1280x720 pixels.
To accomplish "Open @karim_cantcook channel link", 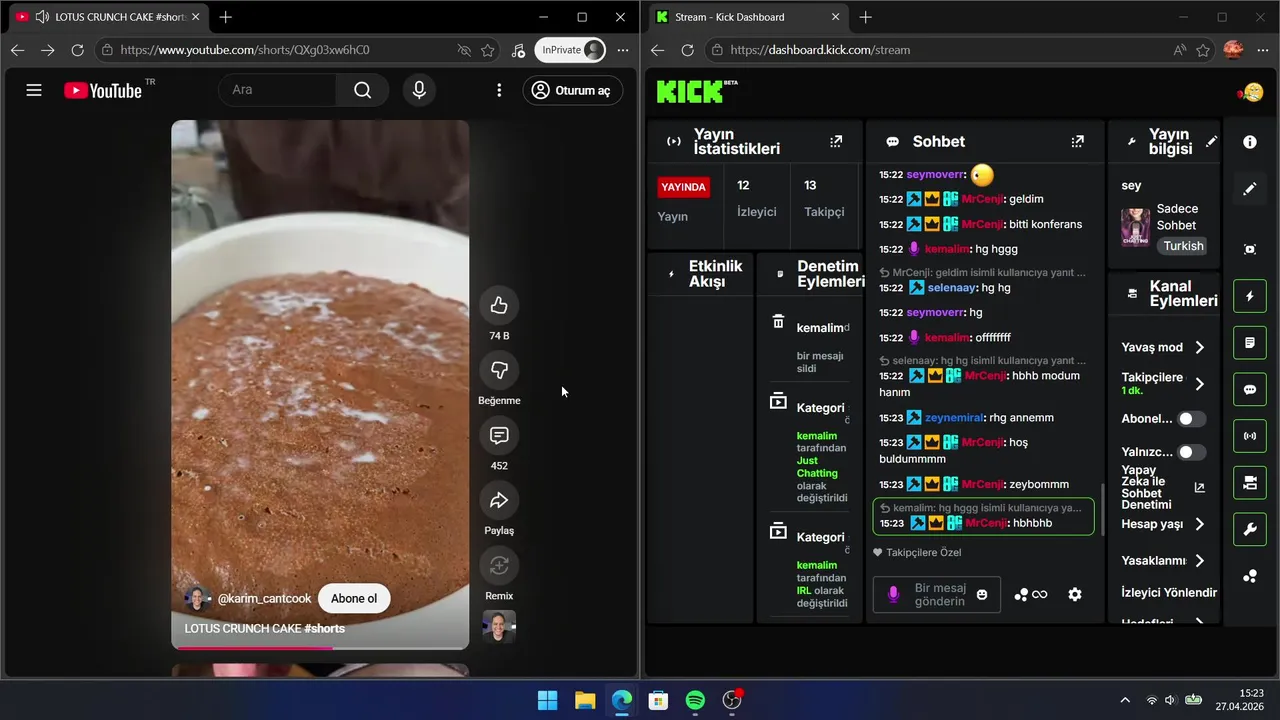I will [264, 599].
